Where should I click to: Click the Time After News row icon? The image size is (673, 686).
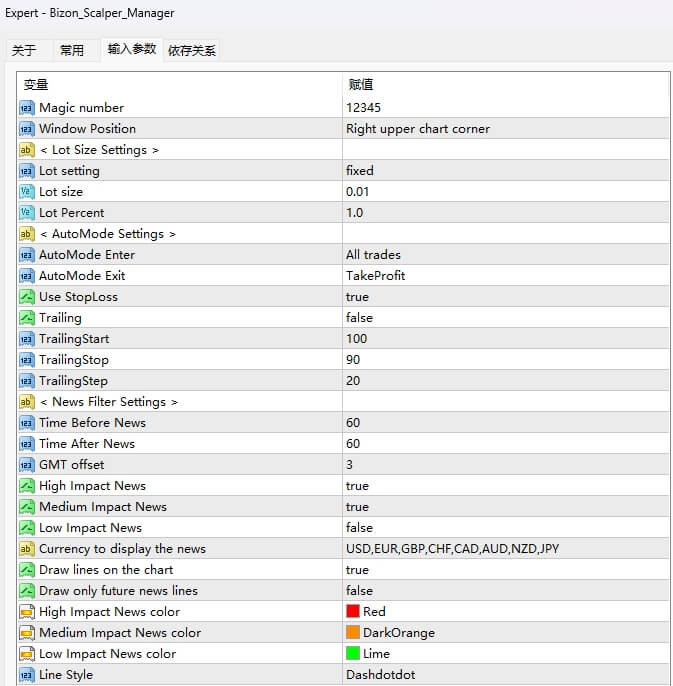click(x=27, y=444)
